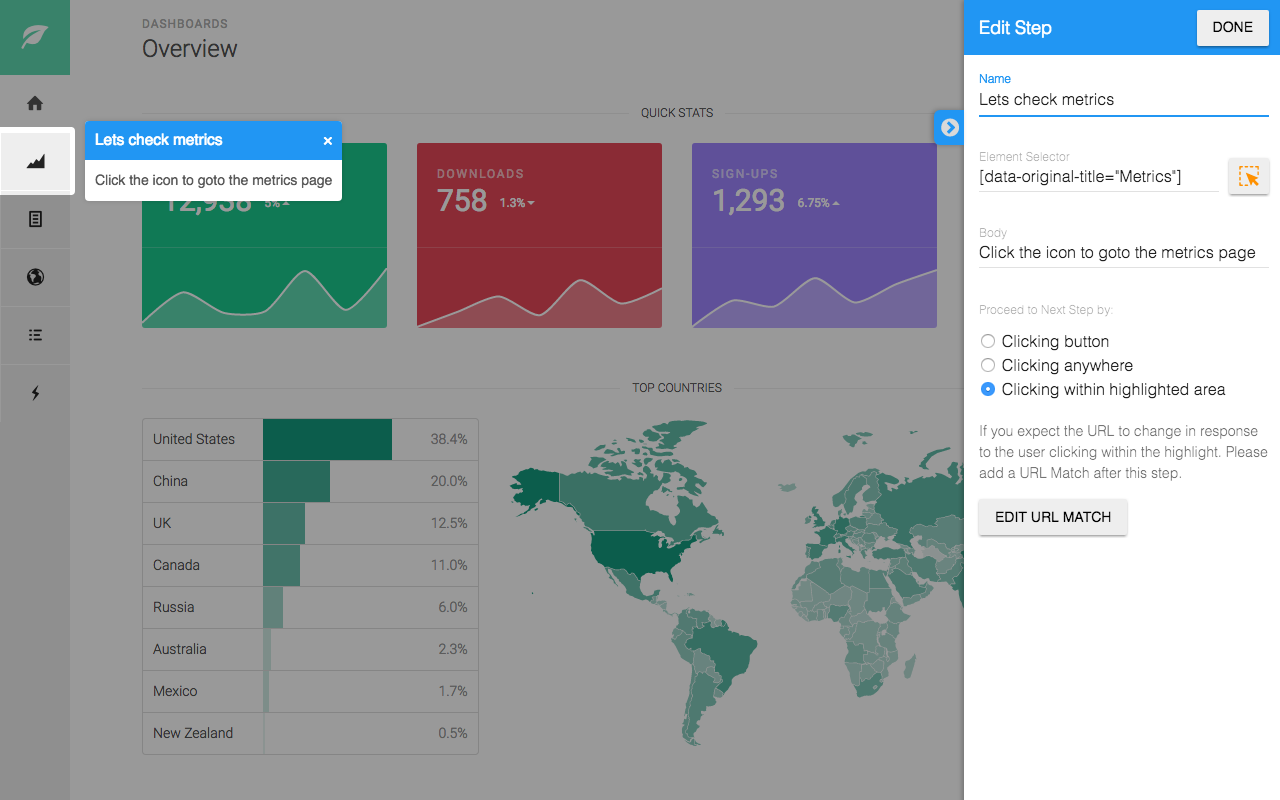Image resolution: width=1280 pixels, height=800 pixels.
Task: Select the globe icon in sidebar
Action: (x=35, y=277)
